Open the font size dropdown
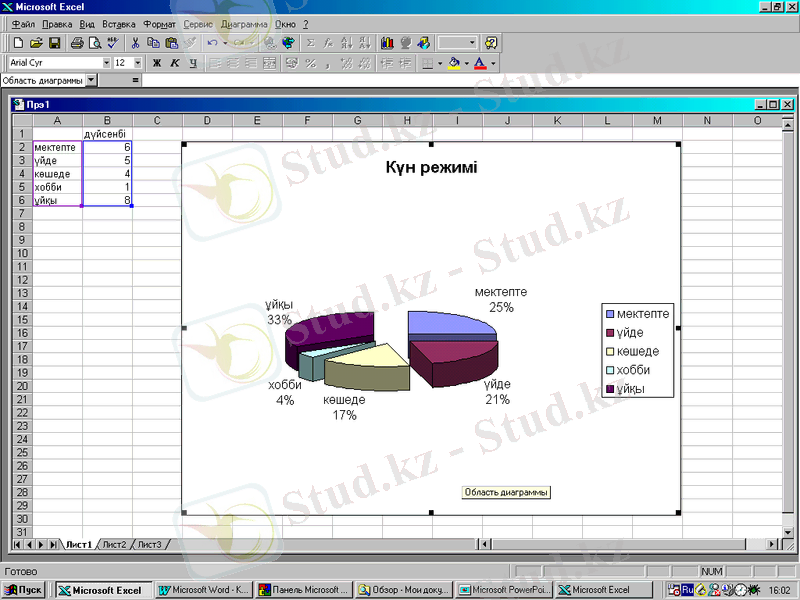This screenshot has width=800, height=600. tap(137, 63)
